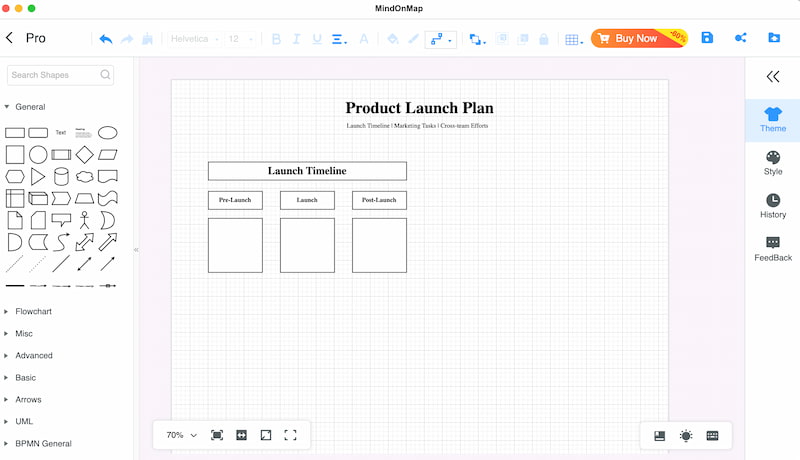Click the redo arrow in toolbar

pos(127,39)
